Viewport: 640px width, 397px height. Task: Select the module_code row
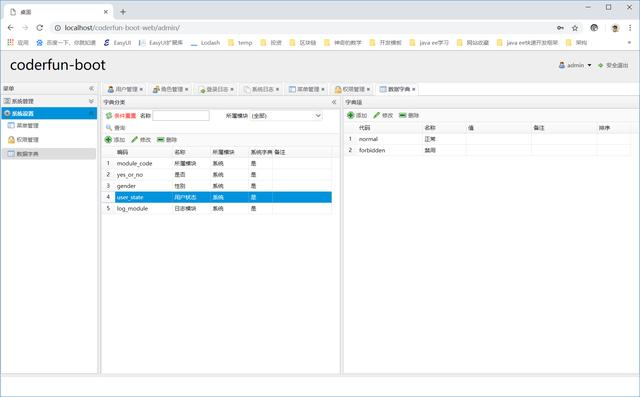point(217,163)
